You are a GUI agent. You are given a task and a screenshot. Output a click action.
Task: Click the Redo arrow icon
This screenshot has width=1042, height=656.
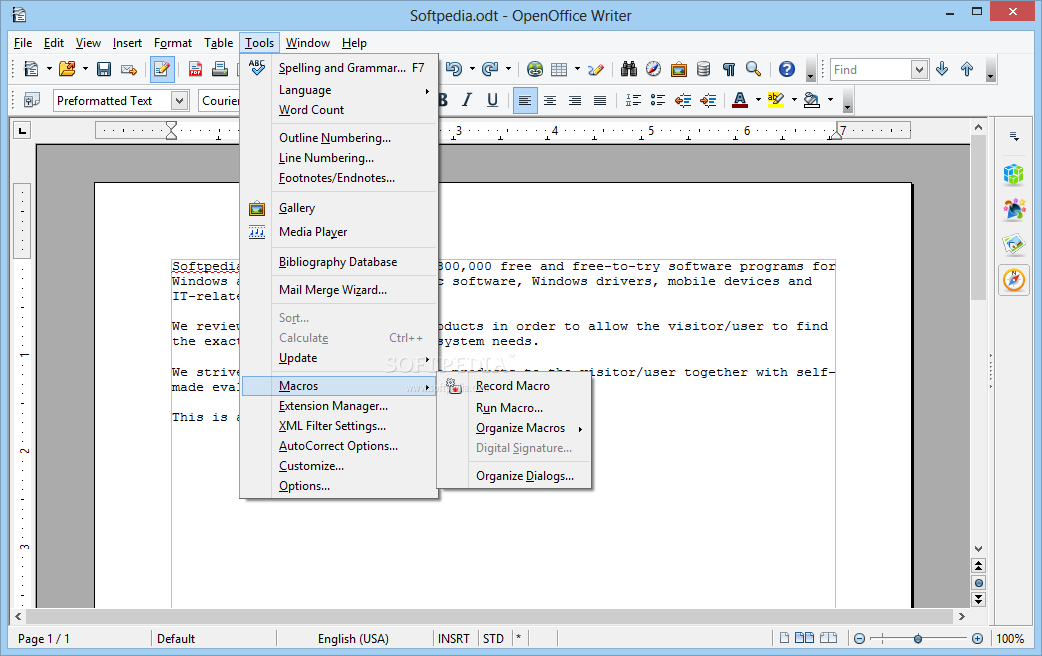click(490, 69)
